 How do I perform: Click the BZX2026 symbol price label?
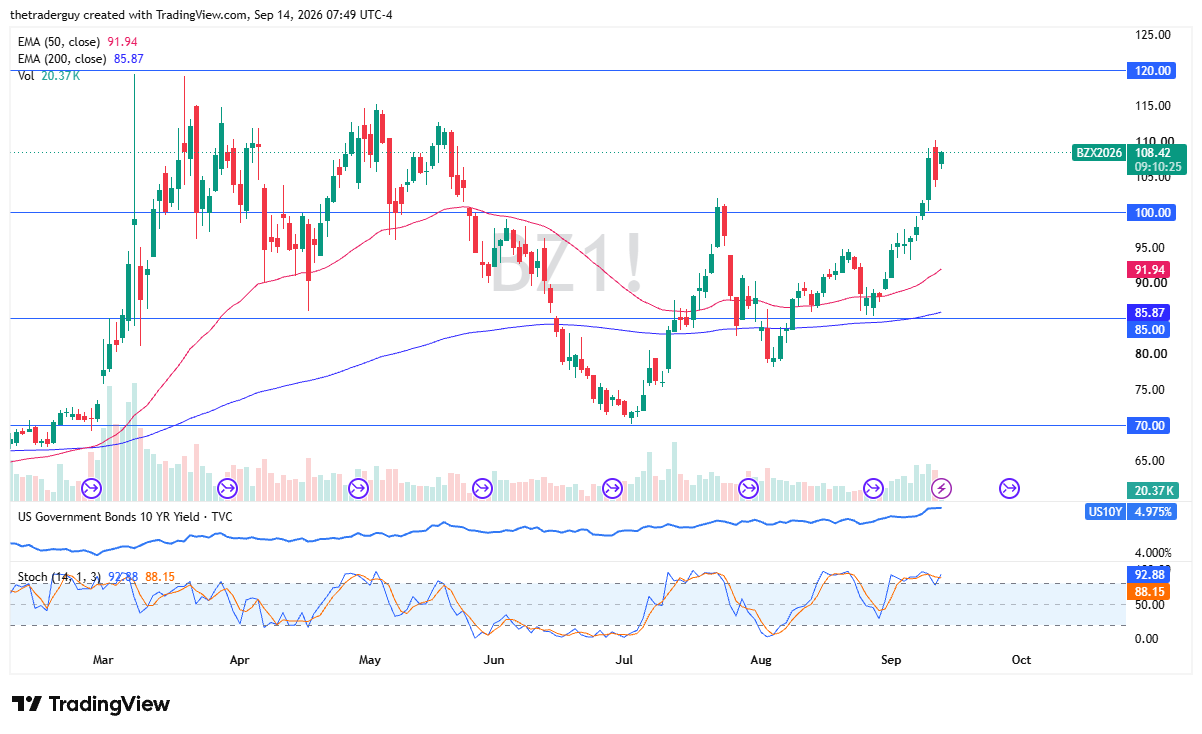click(x=1099, y=153)
